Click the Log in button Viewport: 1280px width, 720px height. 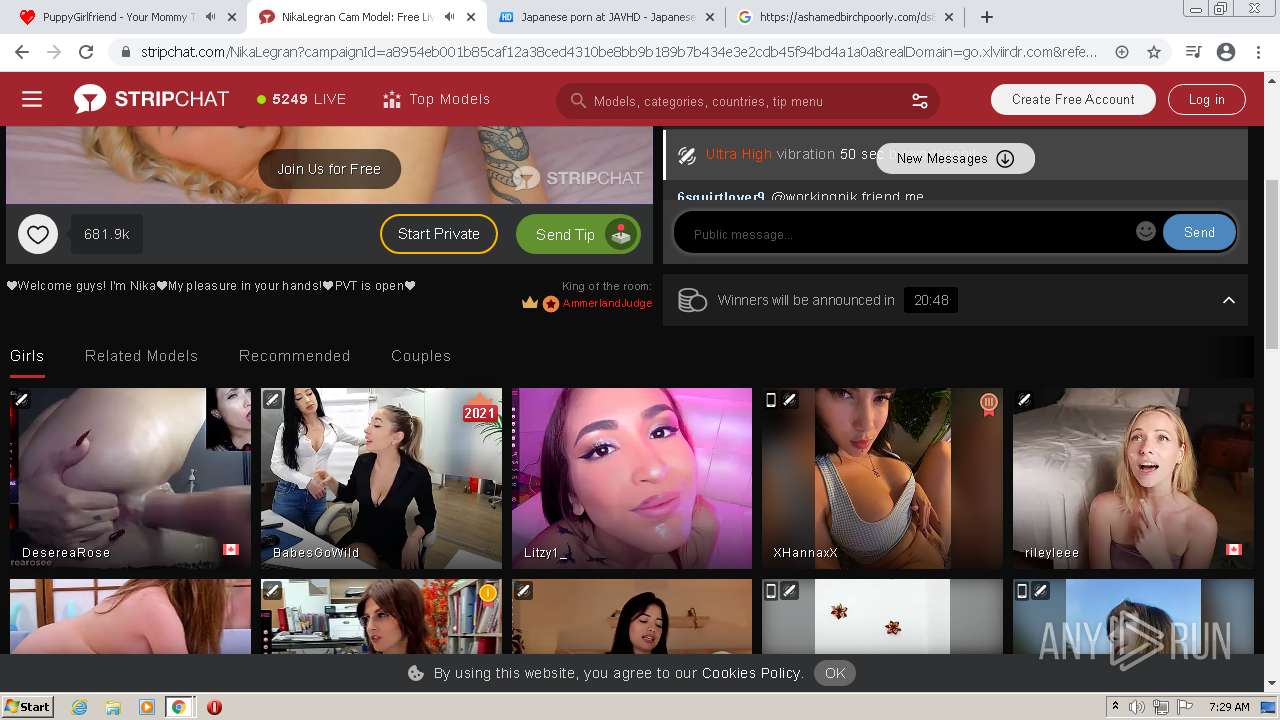tap(1206, 99)
